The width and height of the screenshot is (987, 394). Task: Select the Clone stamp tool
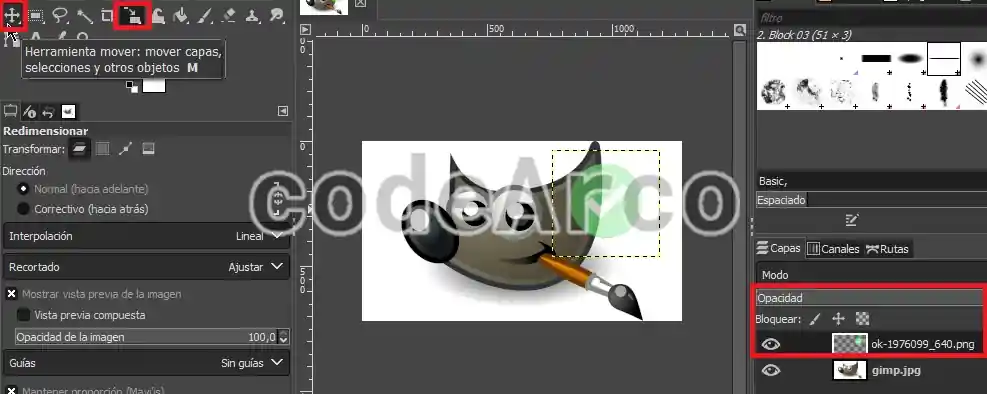(252, 16)
